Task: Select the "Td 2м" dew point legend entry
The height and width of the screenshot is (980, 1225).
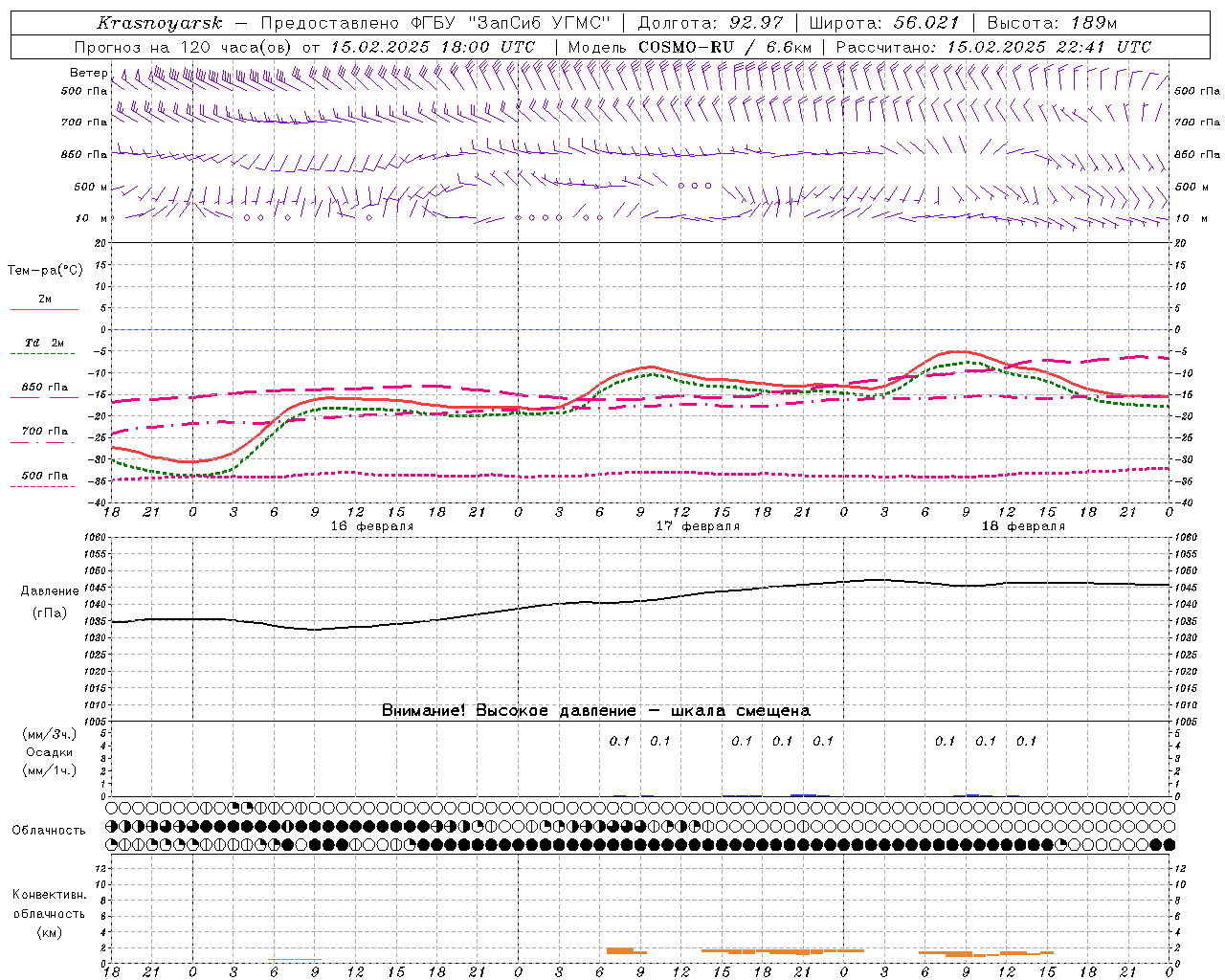Action: [x=45, y=343]
